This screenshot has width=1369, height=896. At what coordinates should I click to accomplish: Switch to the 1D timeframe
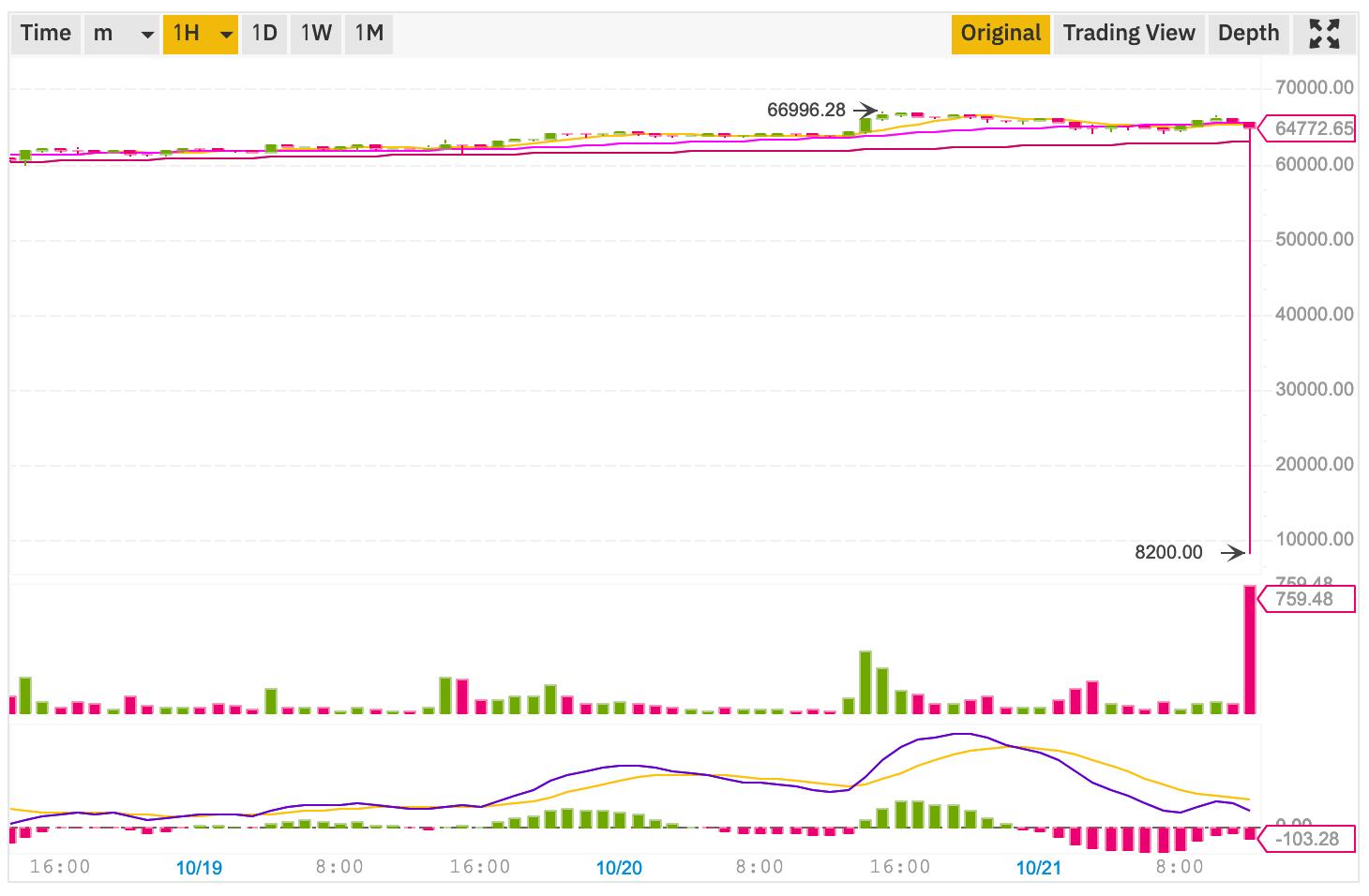[264, 33]
